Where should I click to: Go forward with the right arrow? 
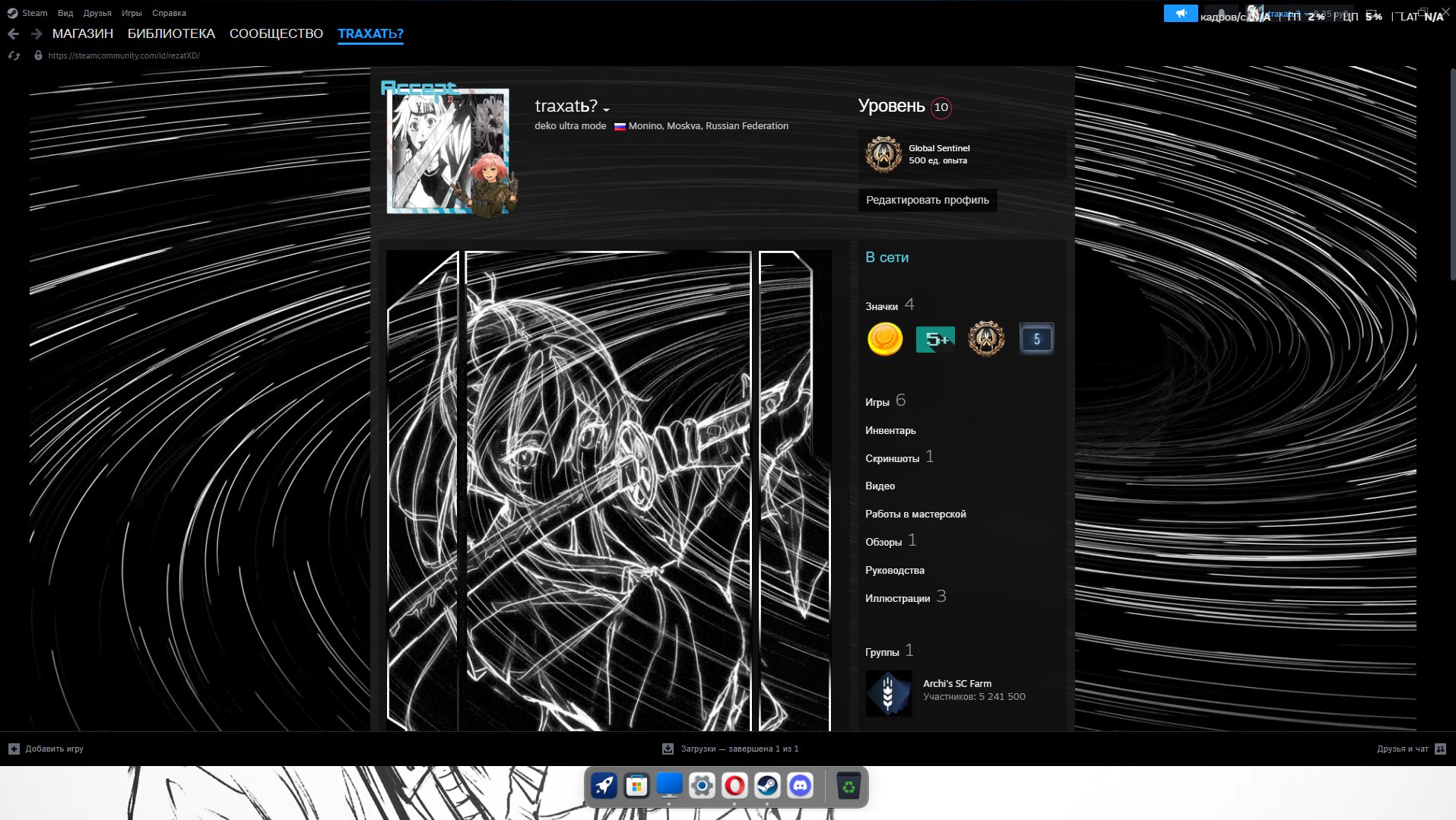click(x=36, y=33)
